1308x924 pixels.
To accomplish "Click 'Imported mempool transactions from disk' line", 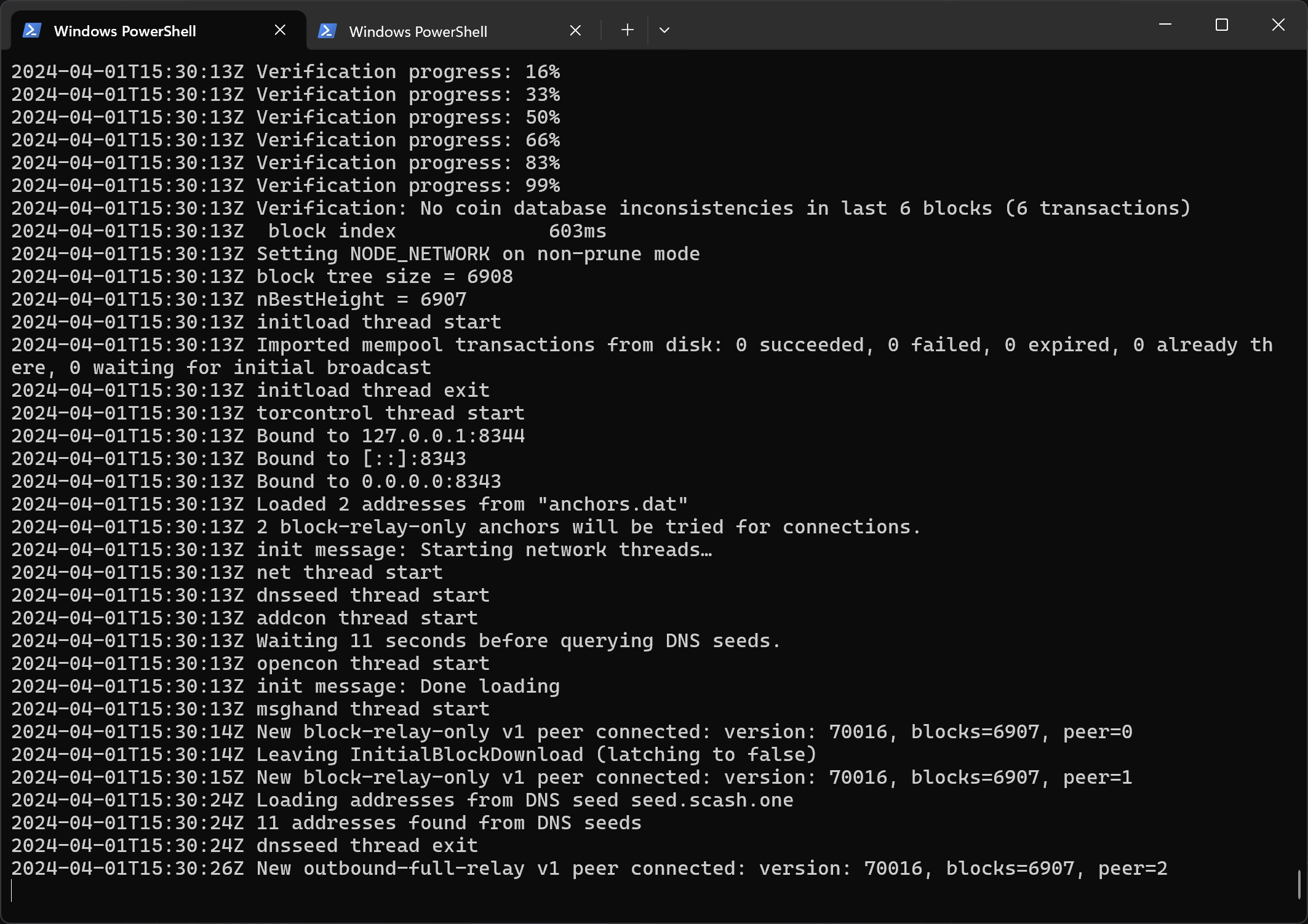I will [x=642, y=345].
